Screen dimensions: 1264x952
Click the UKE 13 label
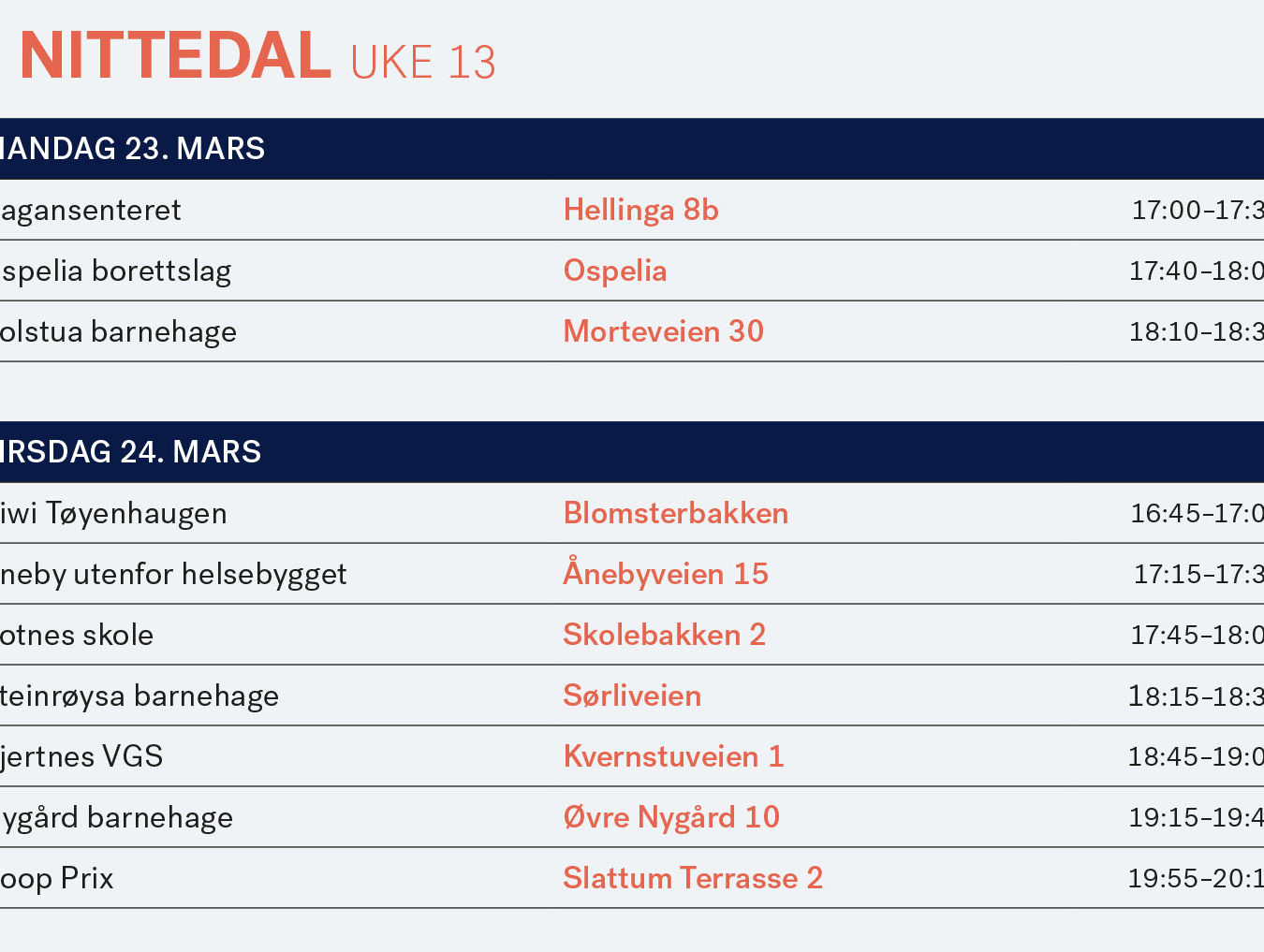pyautogui.click(x=423, y=63)
